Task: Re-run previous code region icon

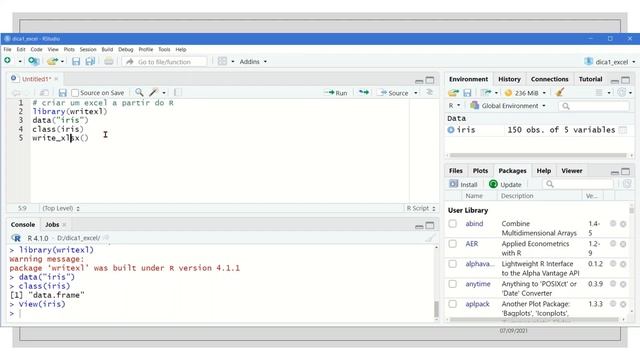Action: (363, 93)
